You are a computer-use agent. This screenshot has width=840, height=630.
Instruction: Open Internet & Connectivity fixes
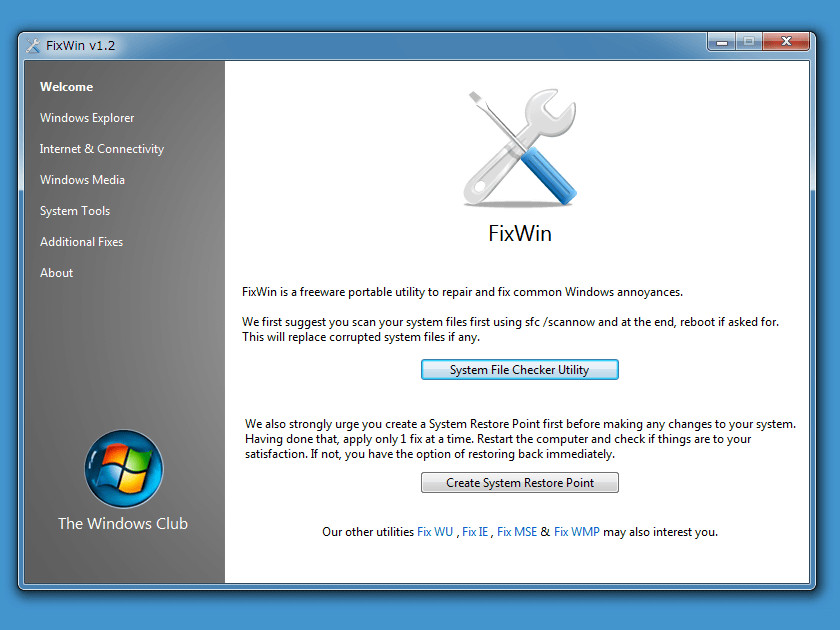(102, 149)
